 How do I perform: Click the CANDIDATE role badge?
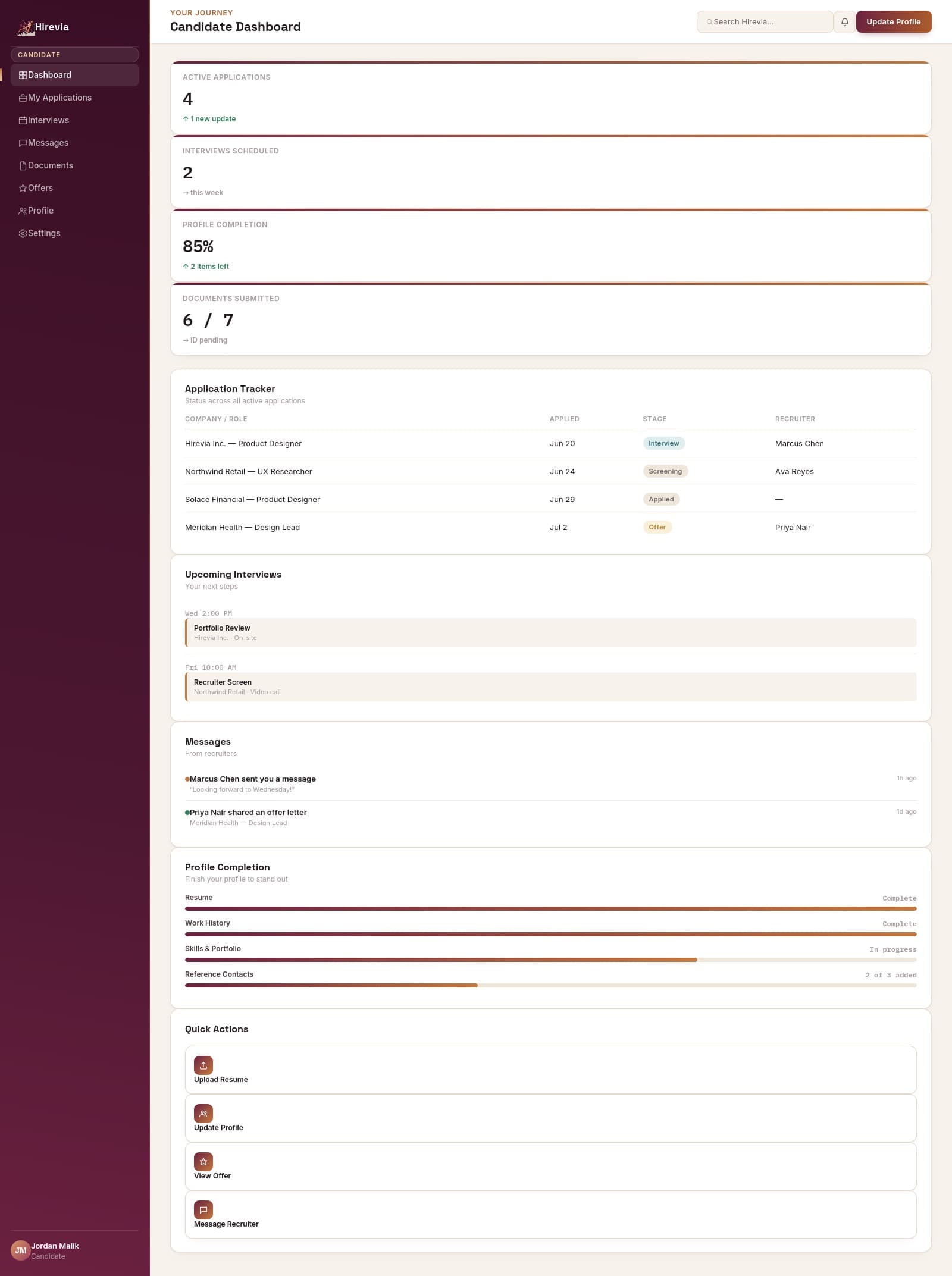click(75, 55)
